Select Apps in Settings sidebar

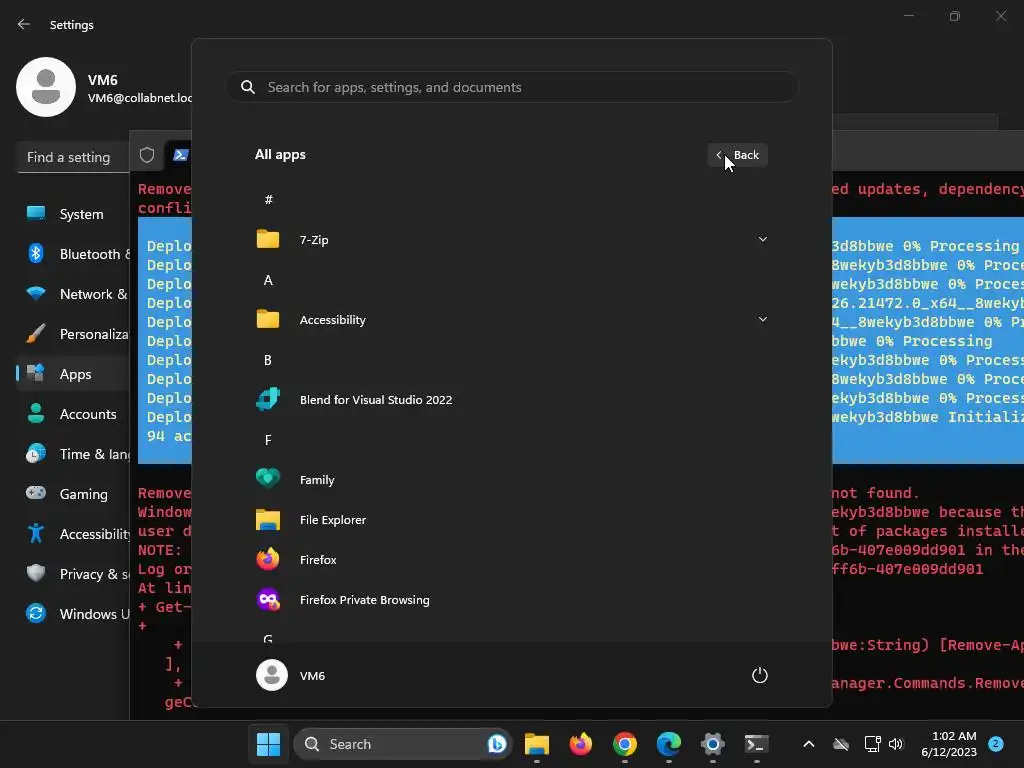coord(73,374)
